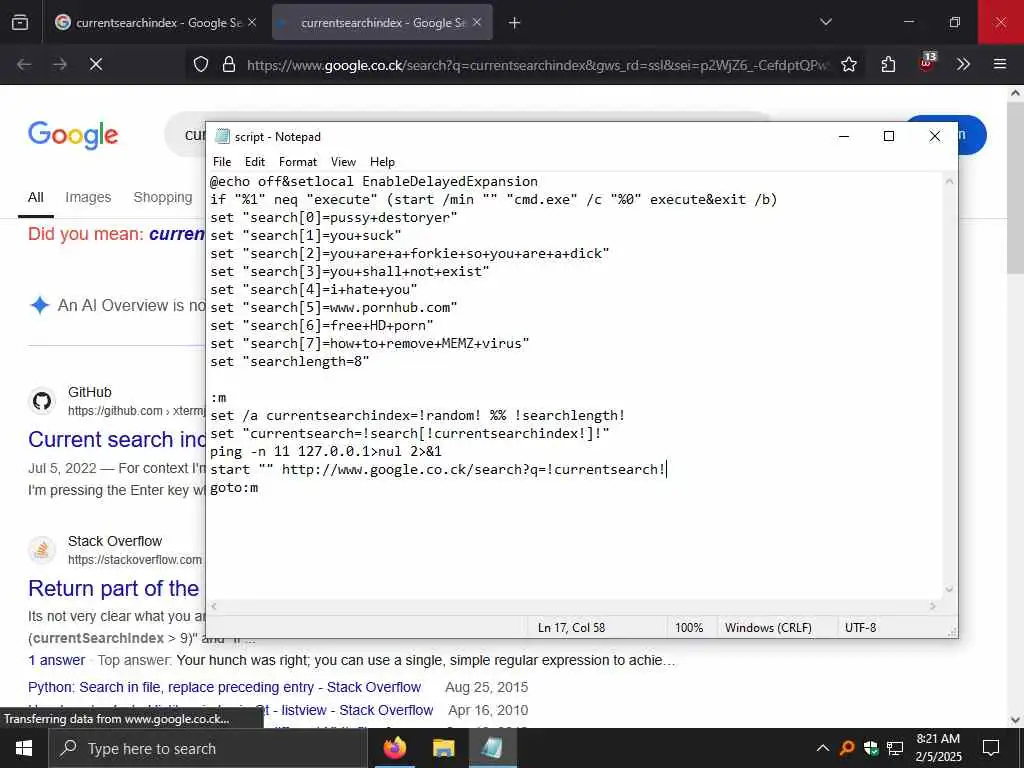This screenshot has height=768, width=1024.
Task: Click the tracking protection shield icon
Action: 201,64
